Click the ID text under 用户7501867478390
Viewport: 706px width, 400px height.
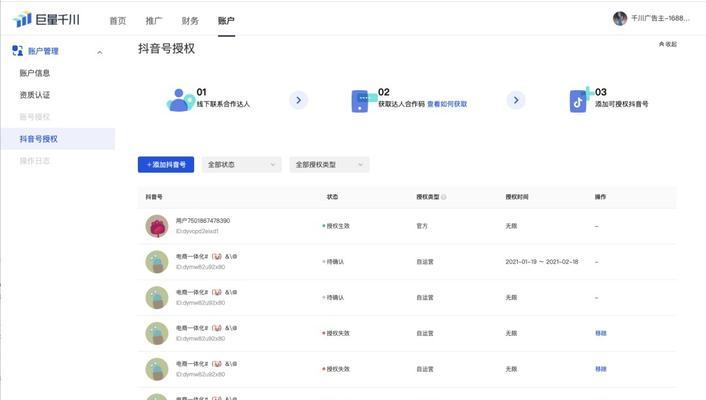(x=197, y=231)
